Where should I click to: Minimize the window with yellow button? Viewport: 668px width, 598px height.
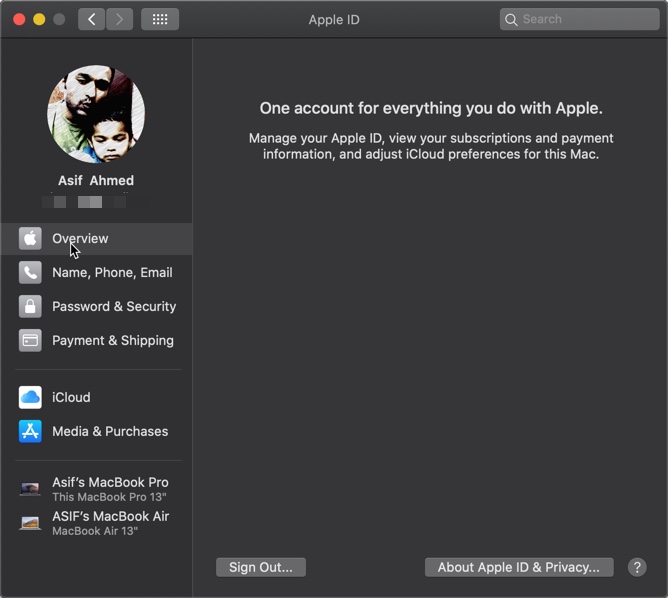[x=39, y=20]
